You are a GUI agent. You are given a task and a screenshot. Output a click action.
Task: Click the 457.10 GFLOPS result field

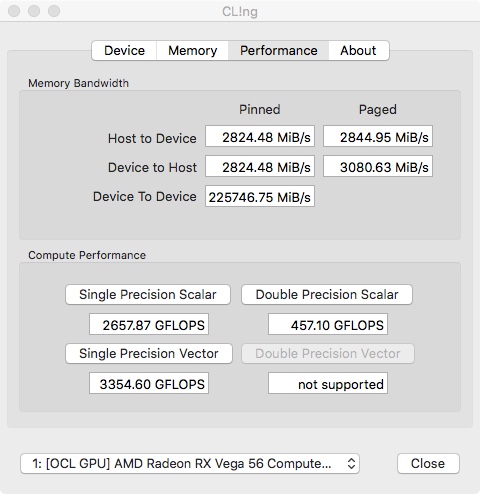tap(328, 324)
